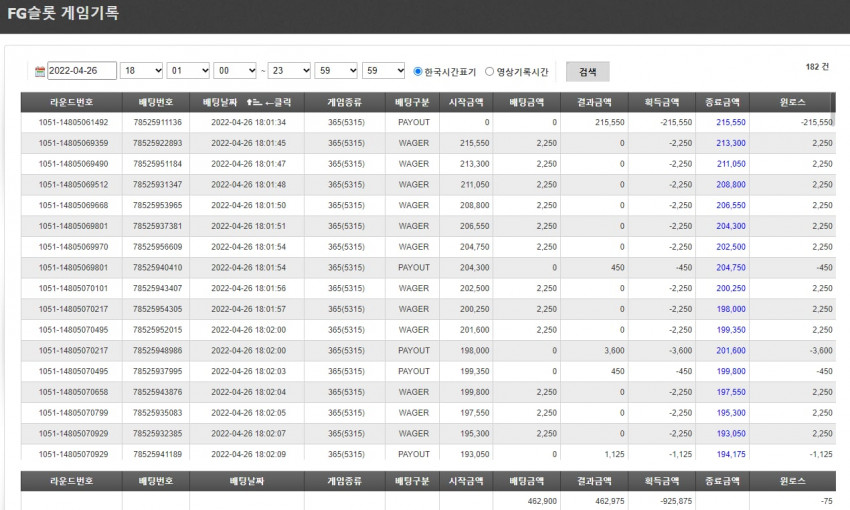This screenshot has width=850, height=510.
Task: Click the ending amount link 195,300
Action: pyautogui.click(x=731, y=413)
